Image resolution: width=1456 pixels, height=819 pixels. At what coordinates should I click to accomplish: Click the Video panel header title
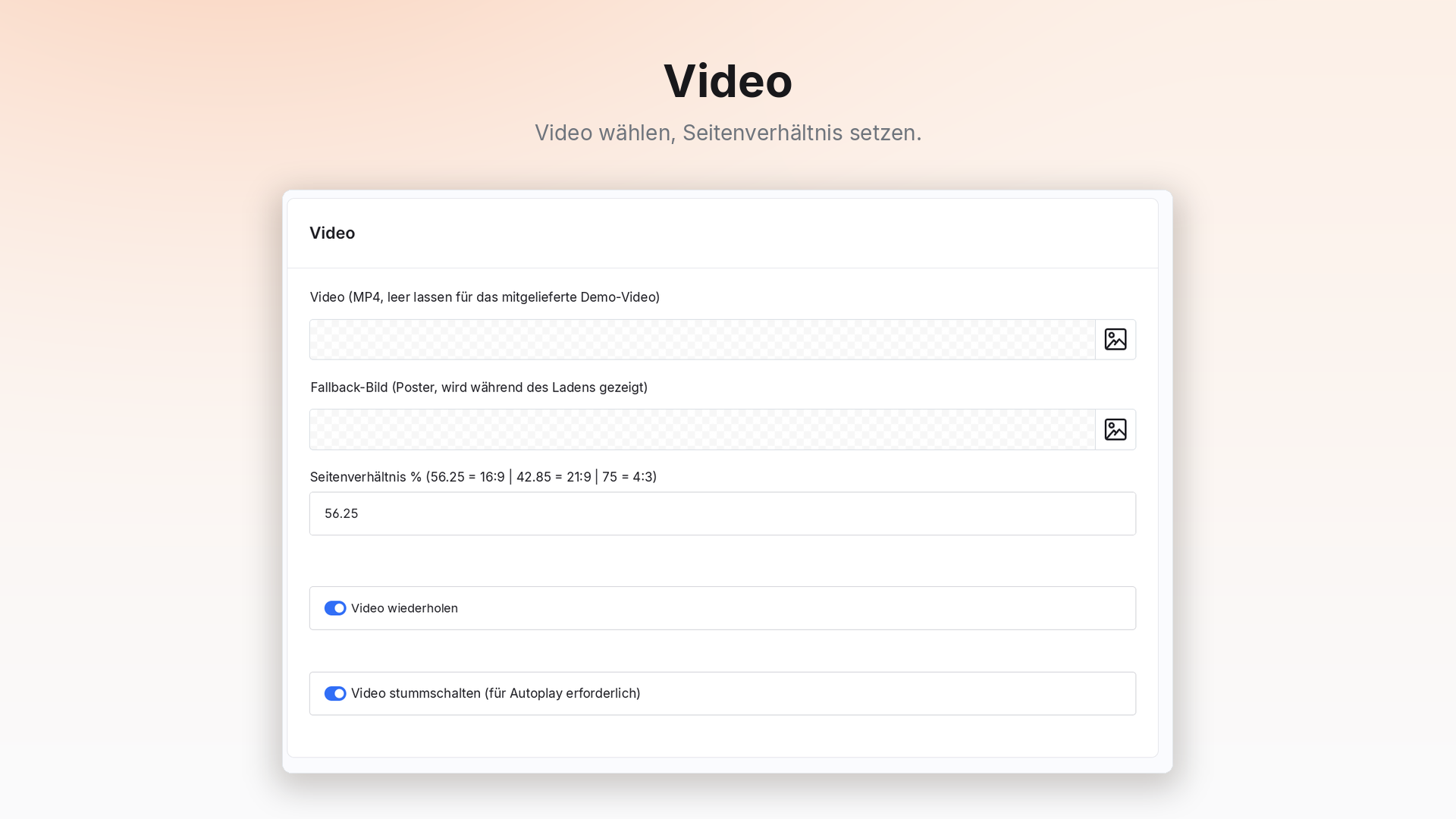coord(332,233)
